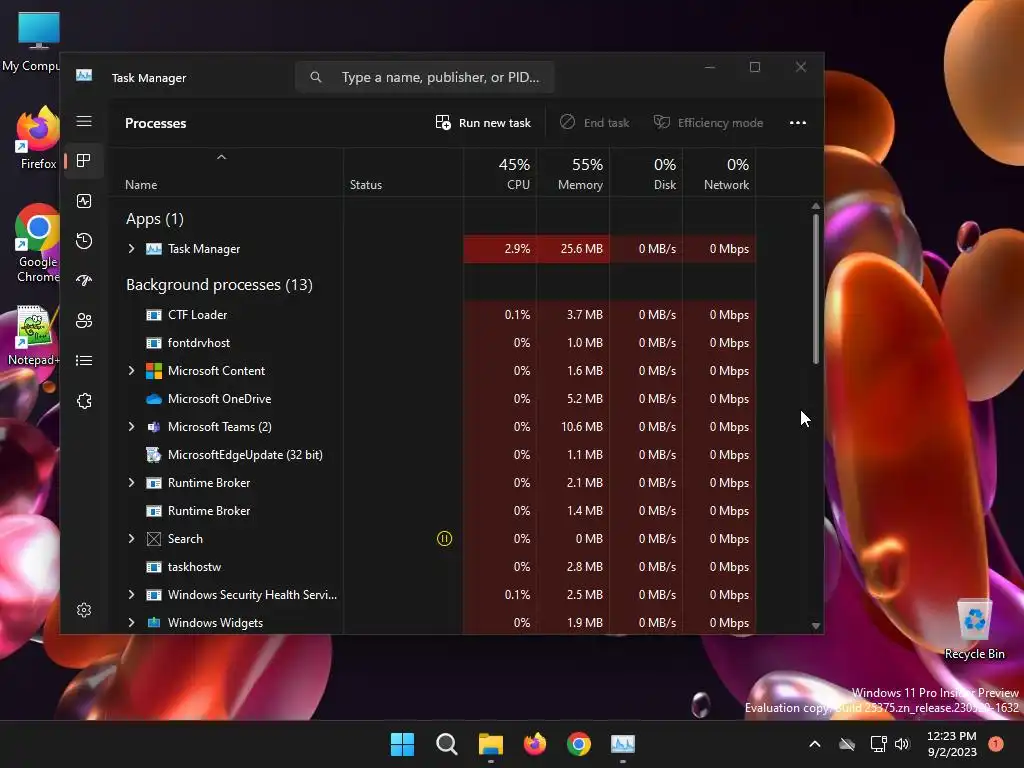Toggle sort arrow above Name column
1024x768 pixels.
(221, 157)
